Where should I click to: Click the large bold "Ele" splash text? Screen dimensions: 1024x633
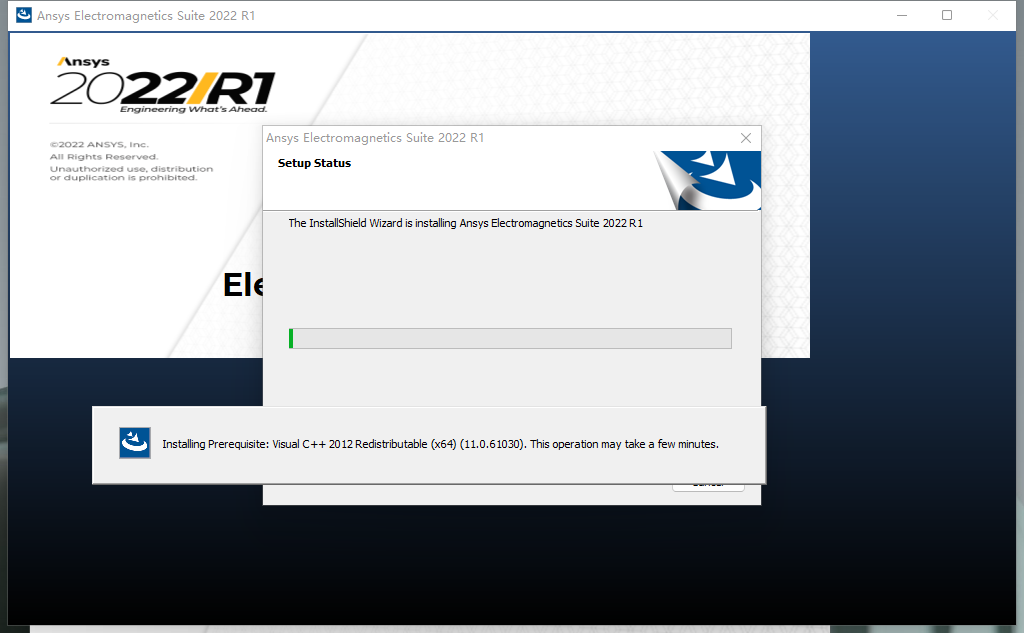coord(242,285)
